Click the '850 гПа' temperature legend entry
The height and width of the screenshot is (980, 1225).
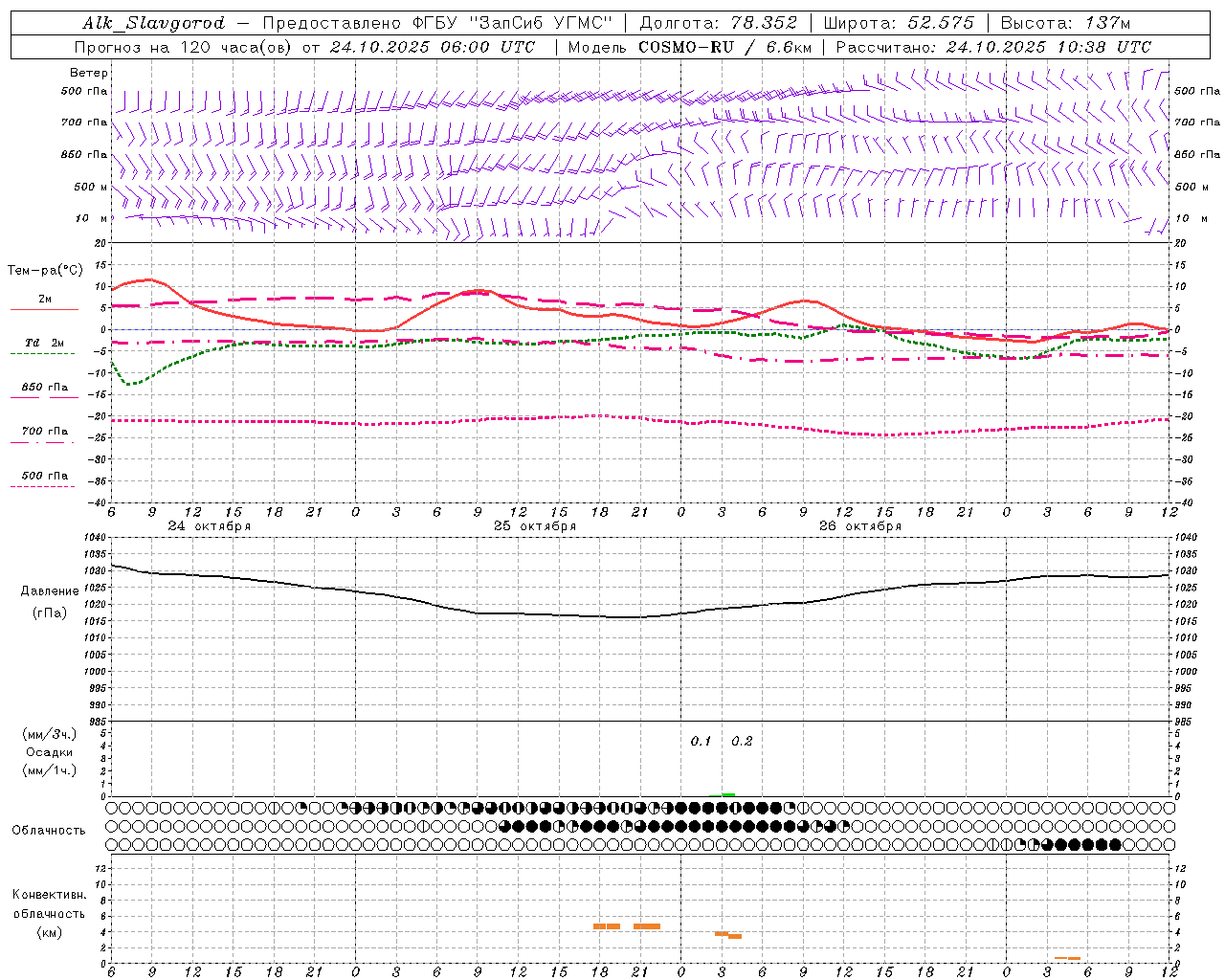[x=44, y=388]
